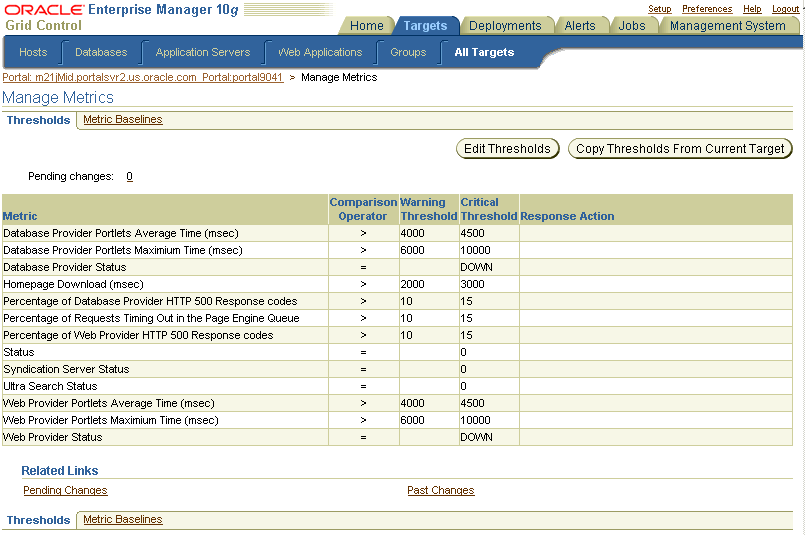Open the Jobs tab
Screen dimensions: 805x535
tap(631, 26)
